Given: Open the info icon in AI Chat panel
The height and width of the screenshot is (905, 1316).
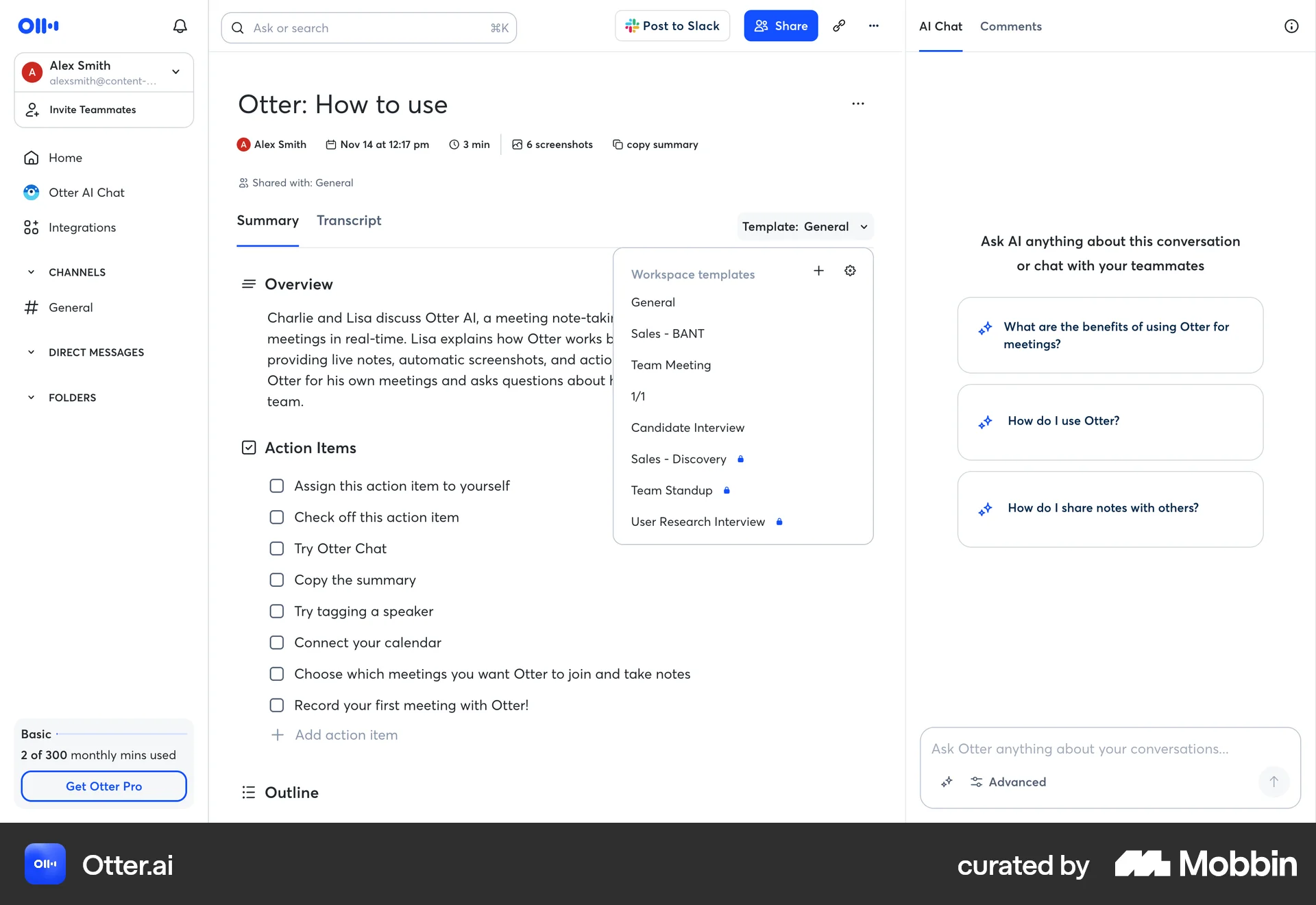Looking at the screenshot, I should pos(1291,26).
